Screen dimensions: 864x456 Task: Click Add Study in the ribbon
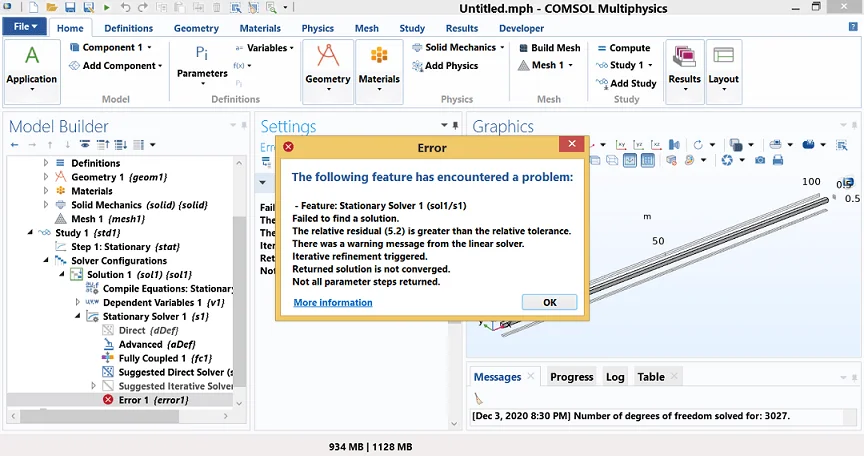[x=627, y=83]
